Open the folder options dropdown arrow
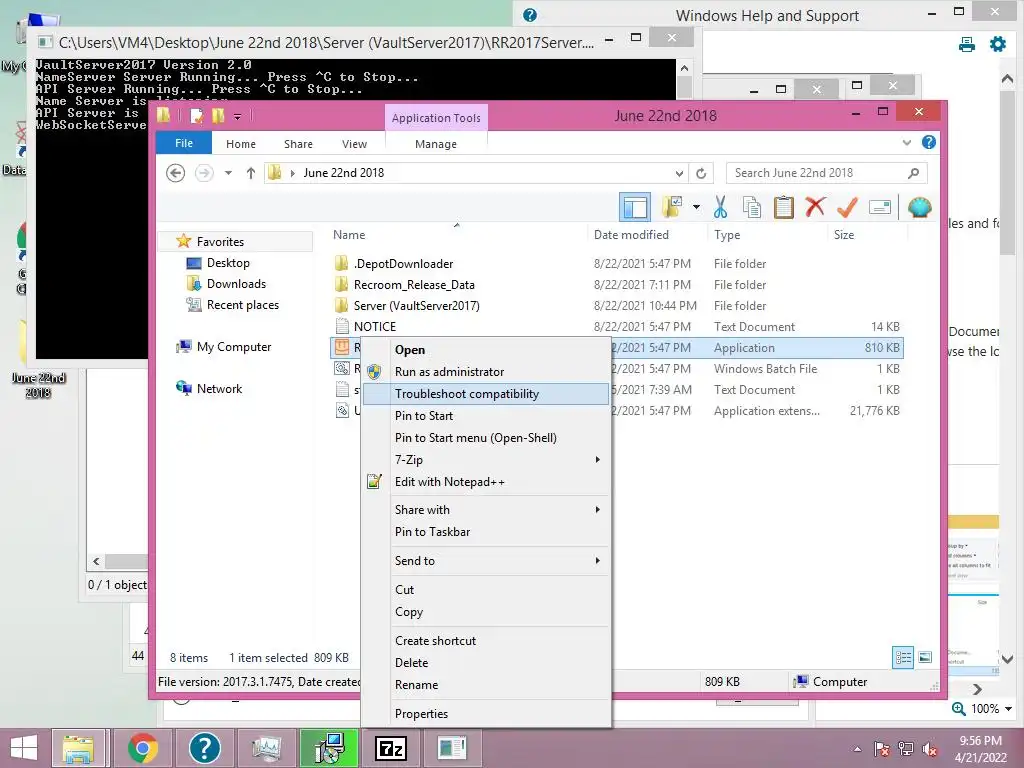Viewport: 1024px width, 768px height. point(696,208)
